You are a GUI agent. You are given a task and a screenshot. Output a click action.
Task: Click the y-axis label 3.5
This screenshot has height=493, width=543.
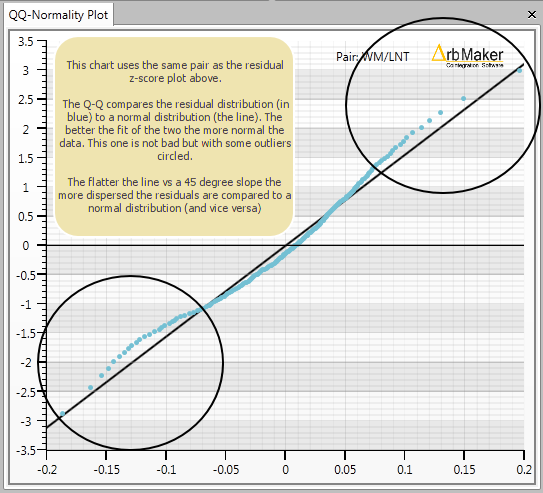[x=26, y=42]
